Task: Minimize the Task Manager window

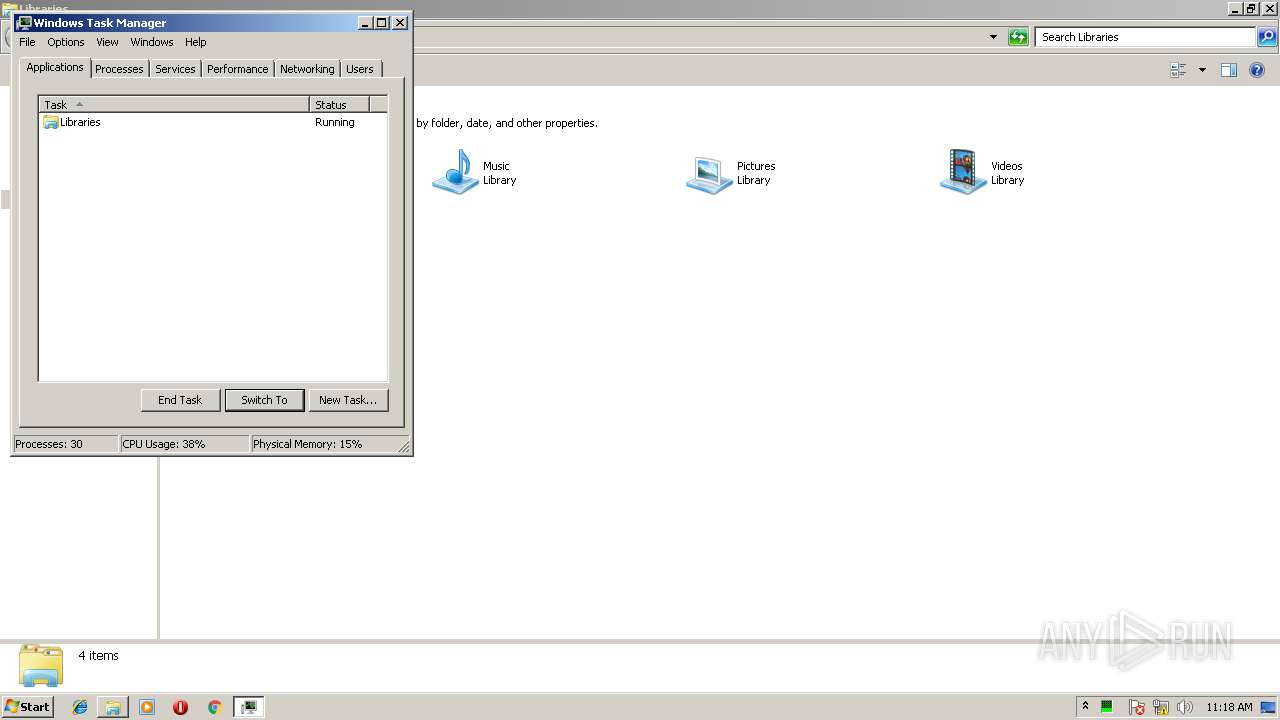Action: tap(365, 22)
